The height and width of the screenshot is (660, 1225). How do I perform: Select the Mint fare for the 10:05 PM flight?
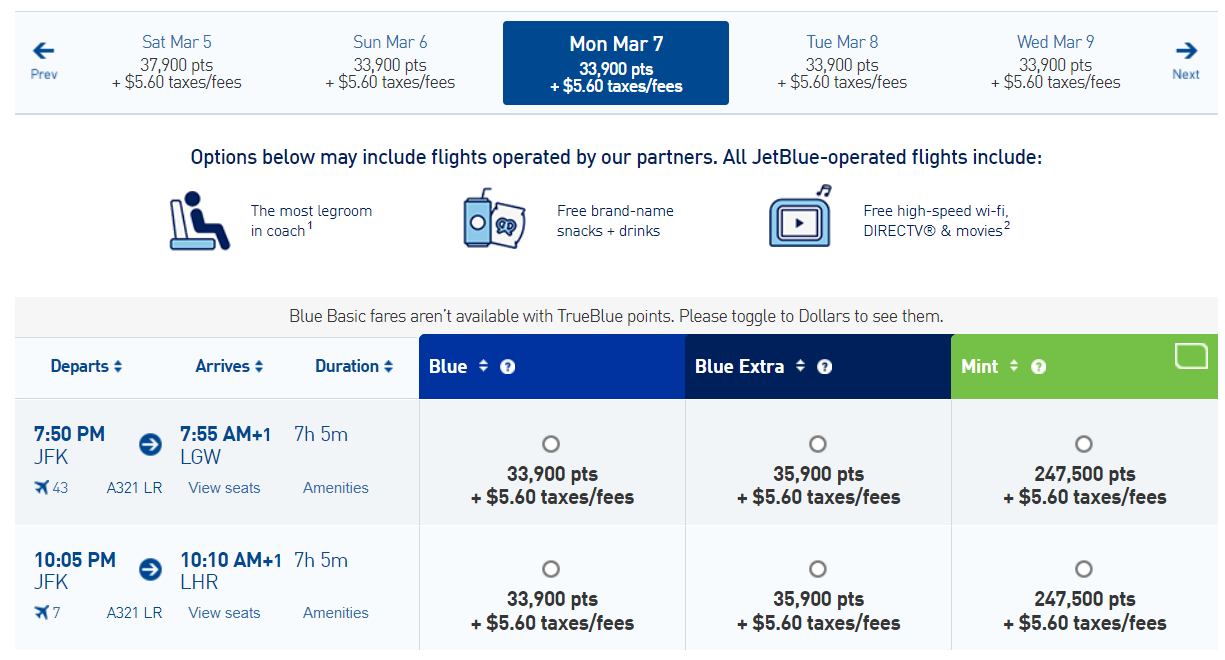(x=1084, y=569)
